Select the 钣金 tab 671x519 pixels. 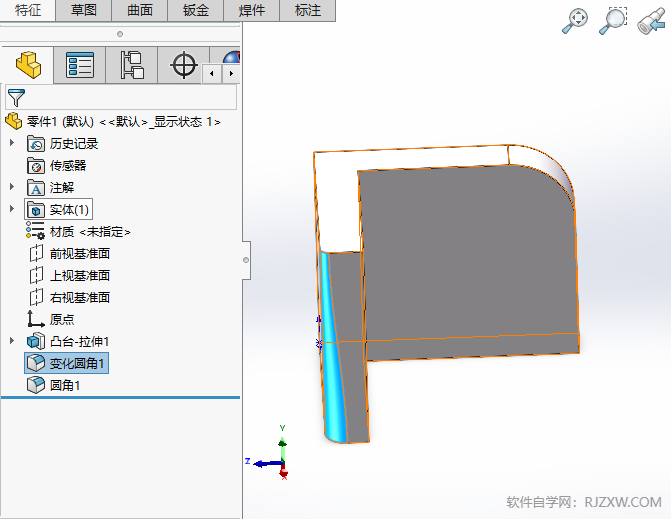pos(196,10)
